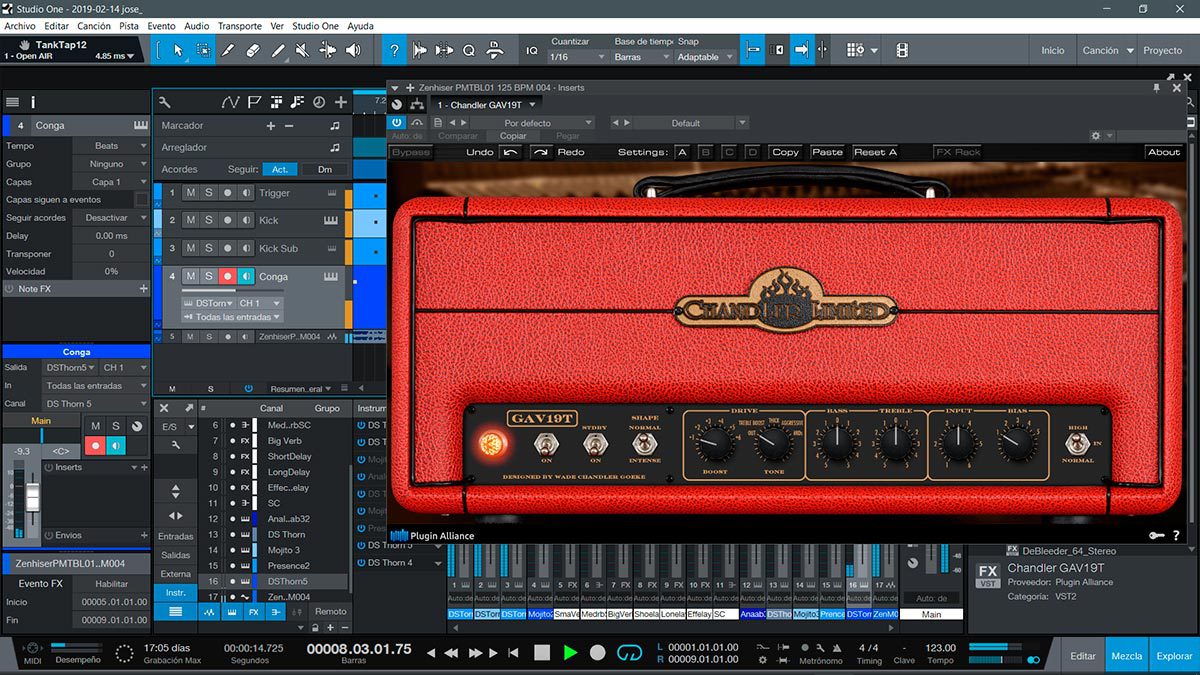Select settings slot A
The height and width of the screenshot is (675, 1200).
click(x=682, y=152)
